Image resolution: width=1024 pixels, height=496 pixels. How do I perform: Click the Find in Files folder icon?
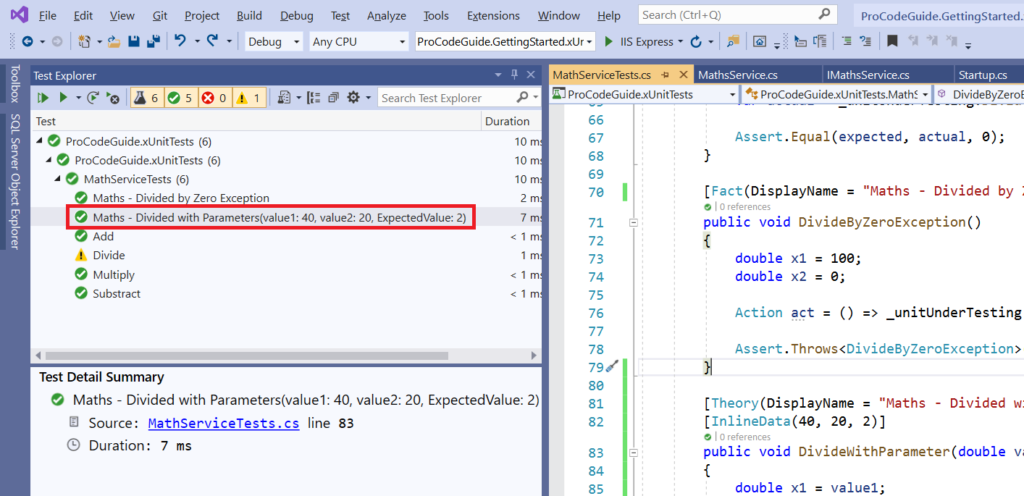coord(733,42)
